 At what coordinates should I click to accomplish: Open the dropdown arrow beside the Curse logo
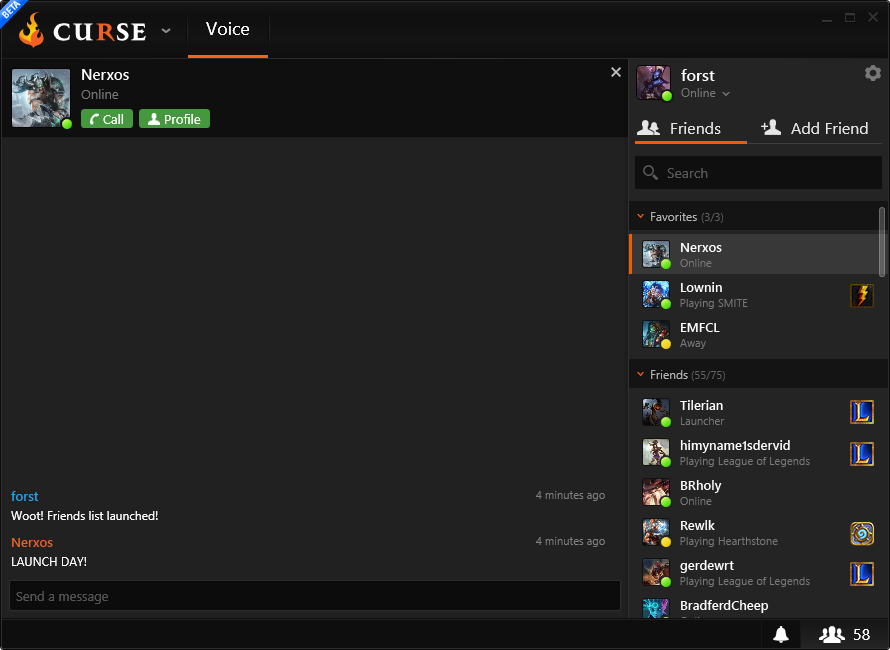(x=166, y=31)
